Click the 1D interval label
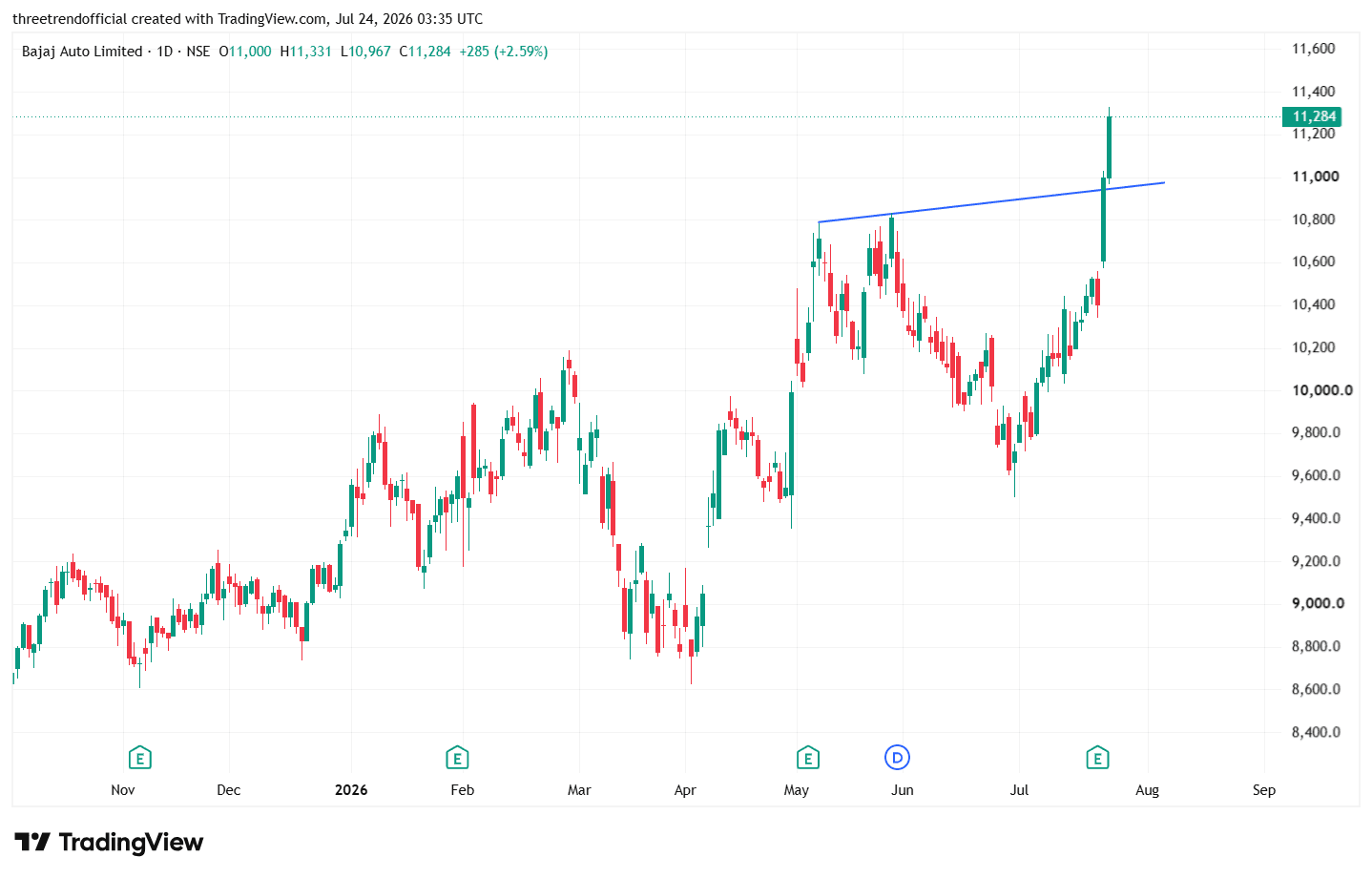The width and height of the screenshot is (1372, 878). 164,52
